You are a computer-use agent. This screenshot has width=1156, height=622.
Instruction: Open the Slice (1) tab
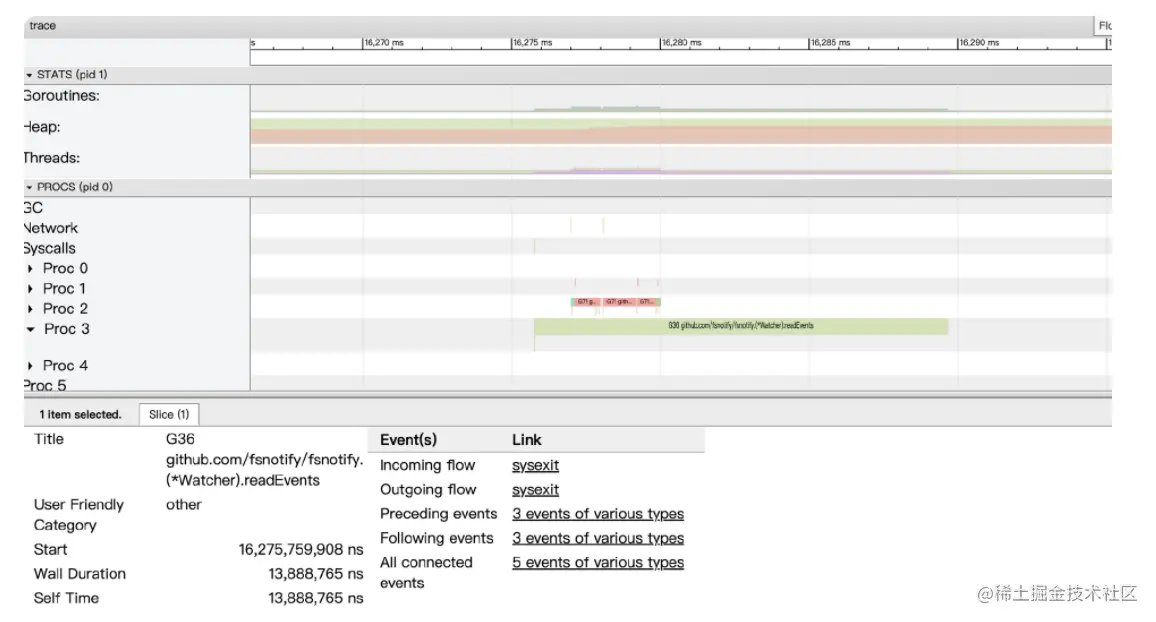click(169, 414)
